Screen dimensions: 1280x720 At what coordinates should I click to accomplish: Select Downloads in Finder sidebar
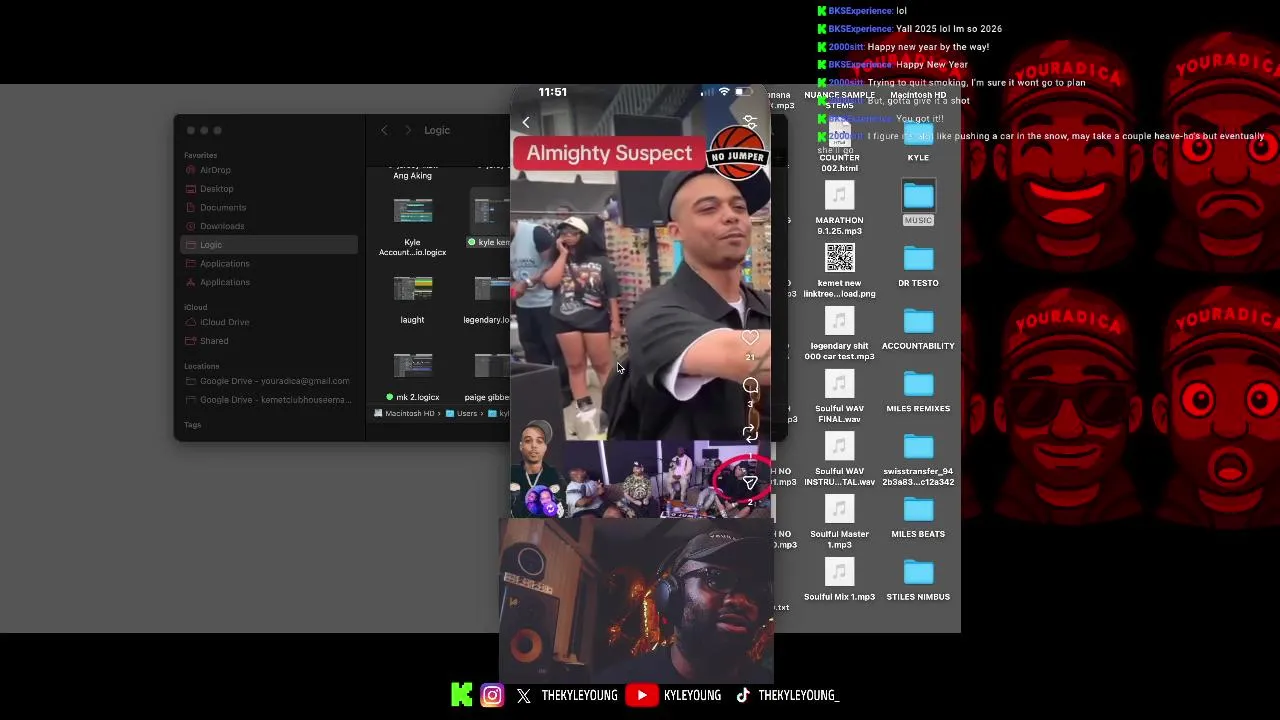222,226
